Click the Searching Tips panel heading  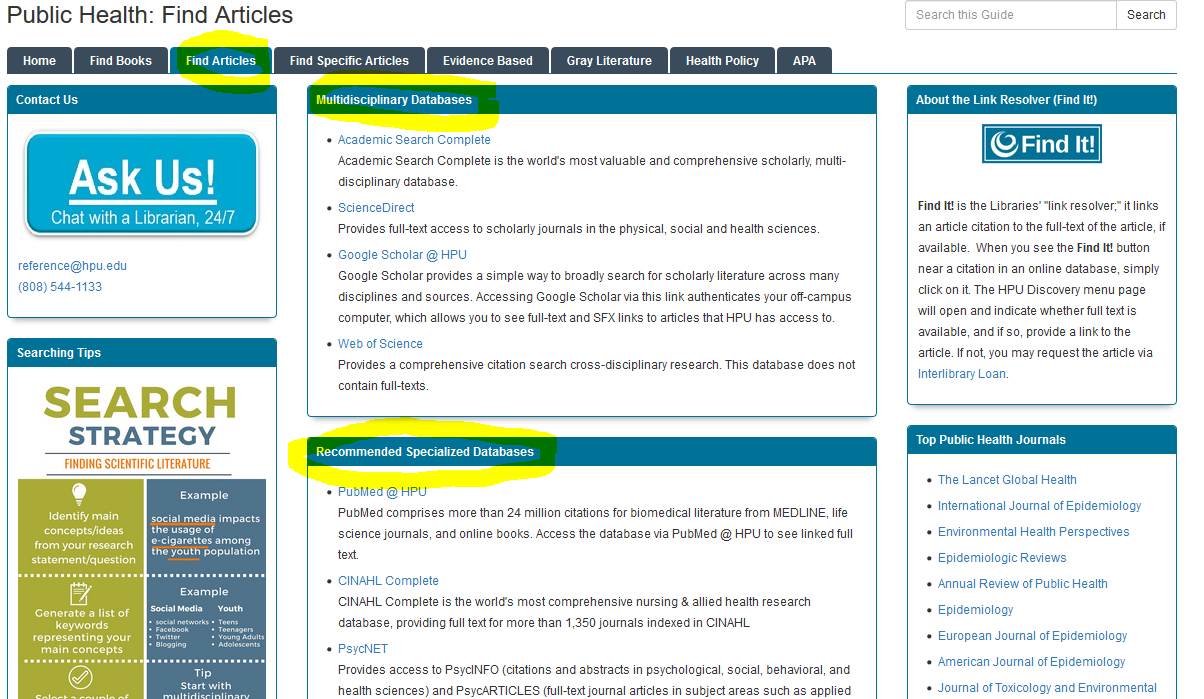pyautogui.click(x=59, y=353)
